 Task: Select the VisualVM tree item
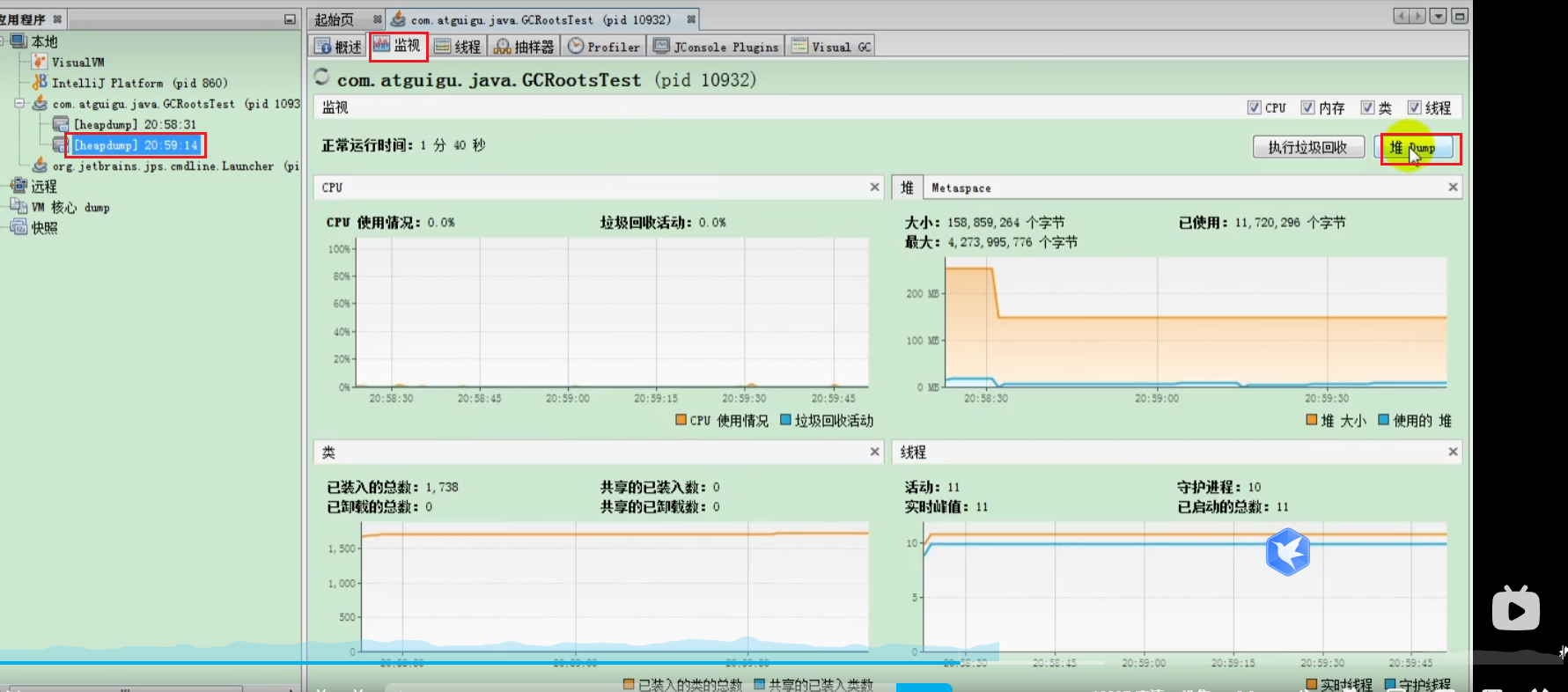[77, 62]
